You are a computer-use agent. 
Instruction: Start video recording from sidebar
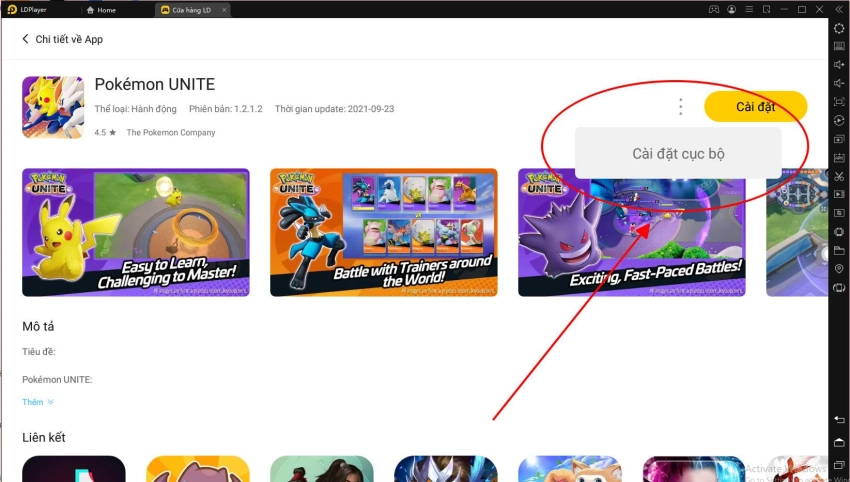pos(839,194)
